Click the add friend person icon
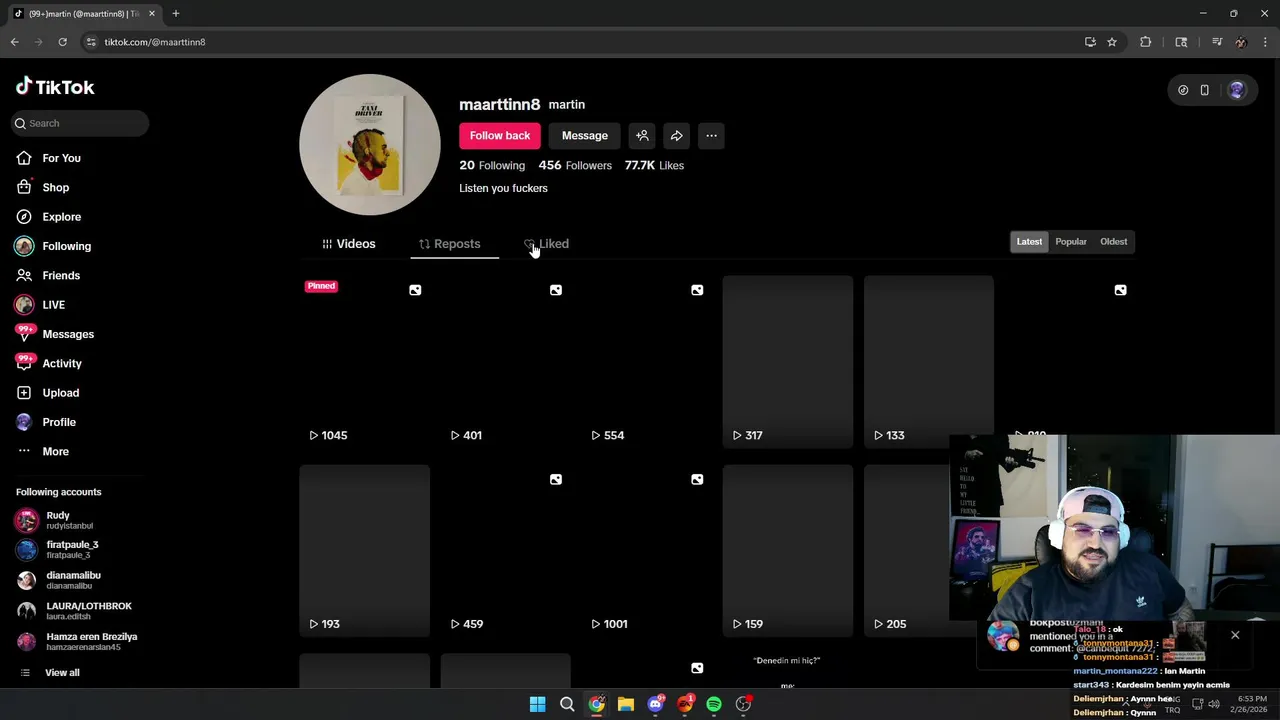Image resolution: width=1280 pixels, height=720 pixels. [x=642, y=136]
